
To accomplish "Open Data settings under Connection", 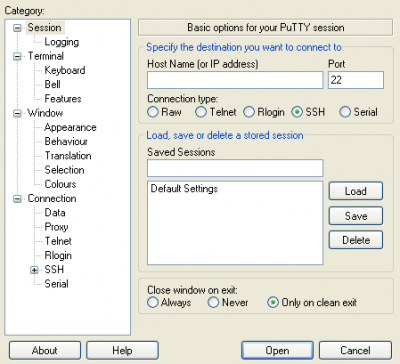I will [x=55, y=213].
